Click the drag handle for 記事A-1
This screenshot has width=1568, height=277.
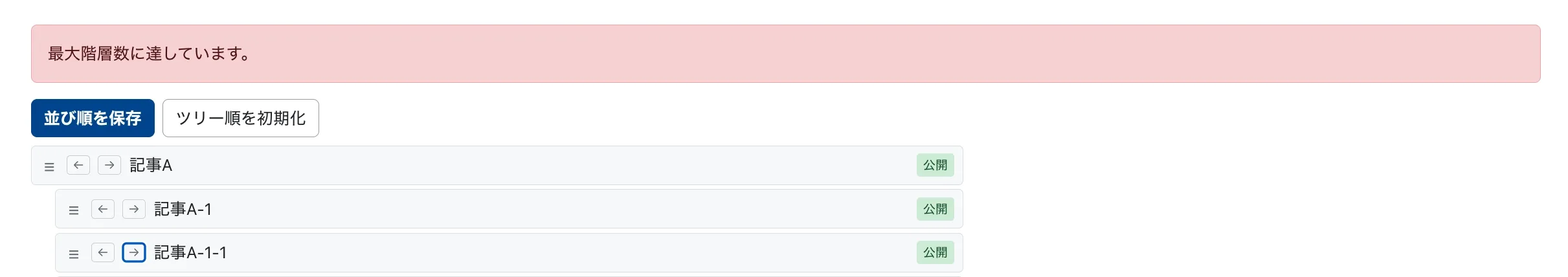74,210
